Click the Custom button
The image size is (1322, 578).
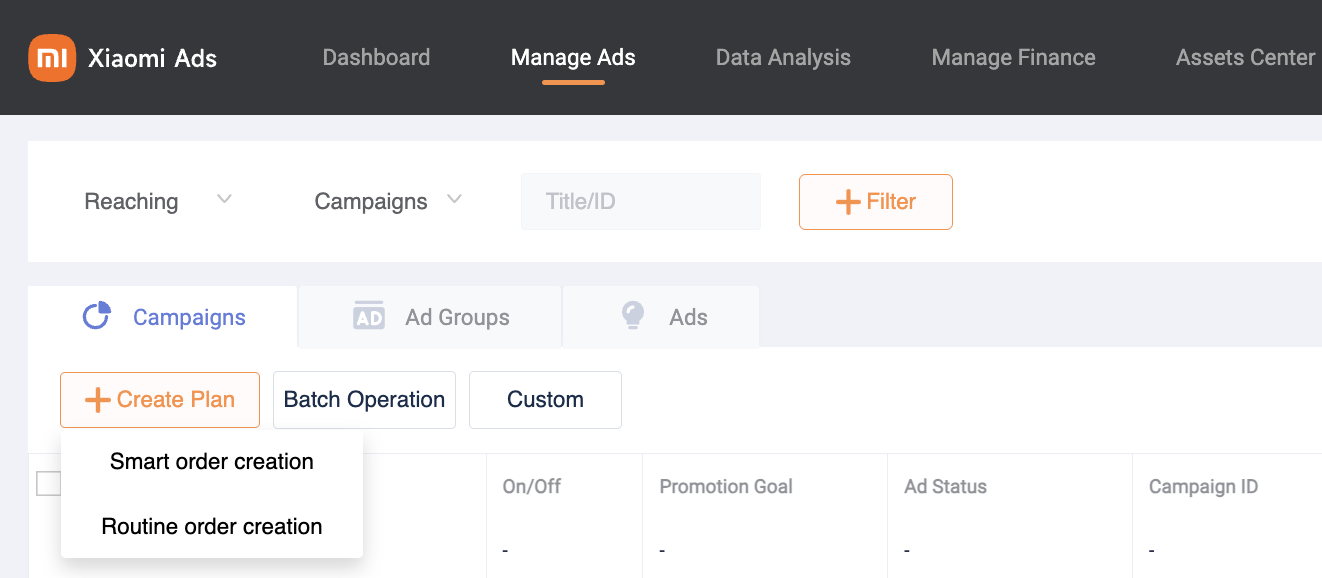(x=545, y=400)
